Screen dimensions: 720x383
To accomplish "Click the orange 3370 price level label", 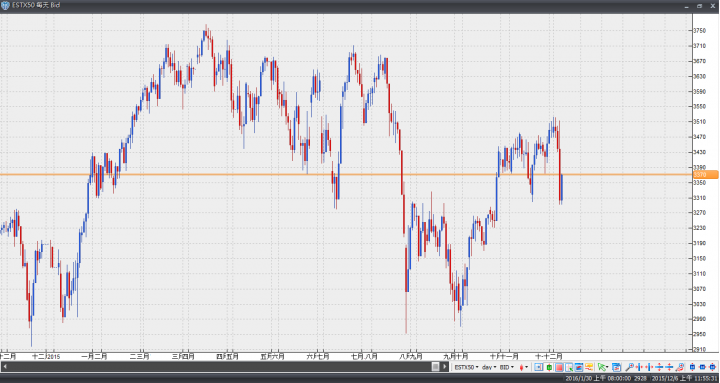I will click(705, 175).
